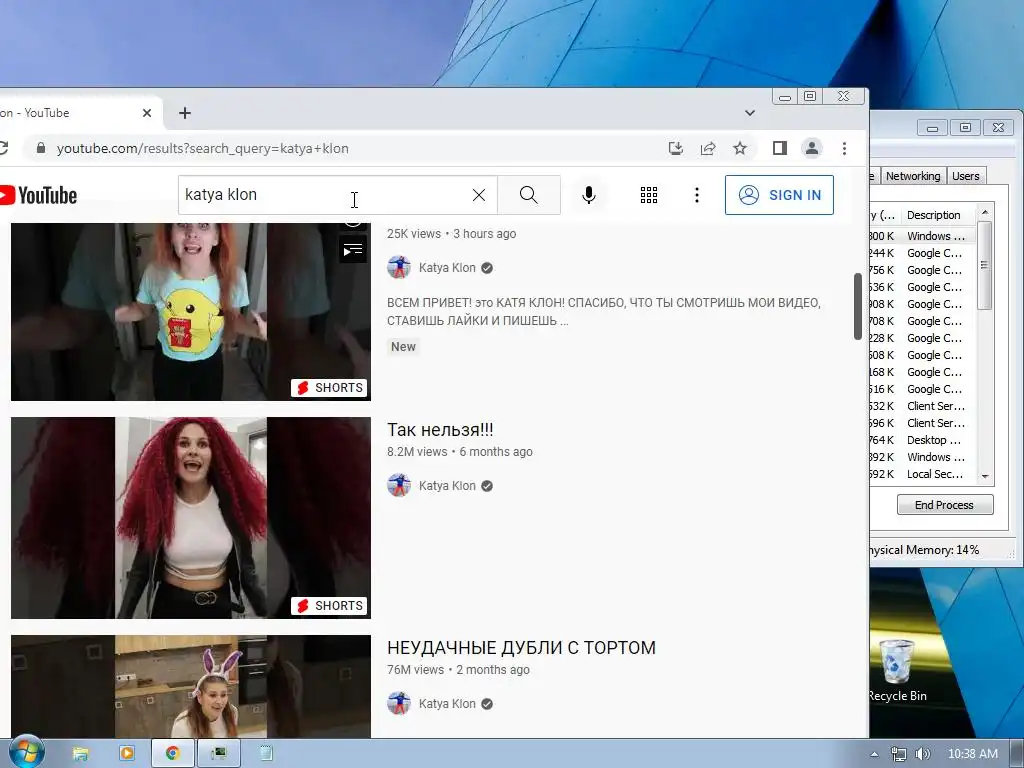
Task: Open the Windows Start menu
Action: tap(27, 752)
